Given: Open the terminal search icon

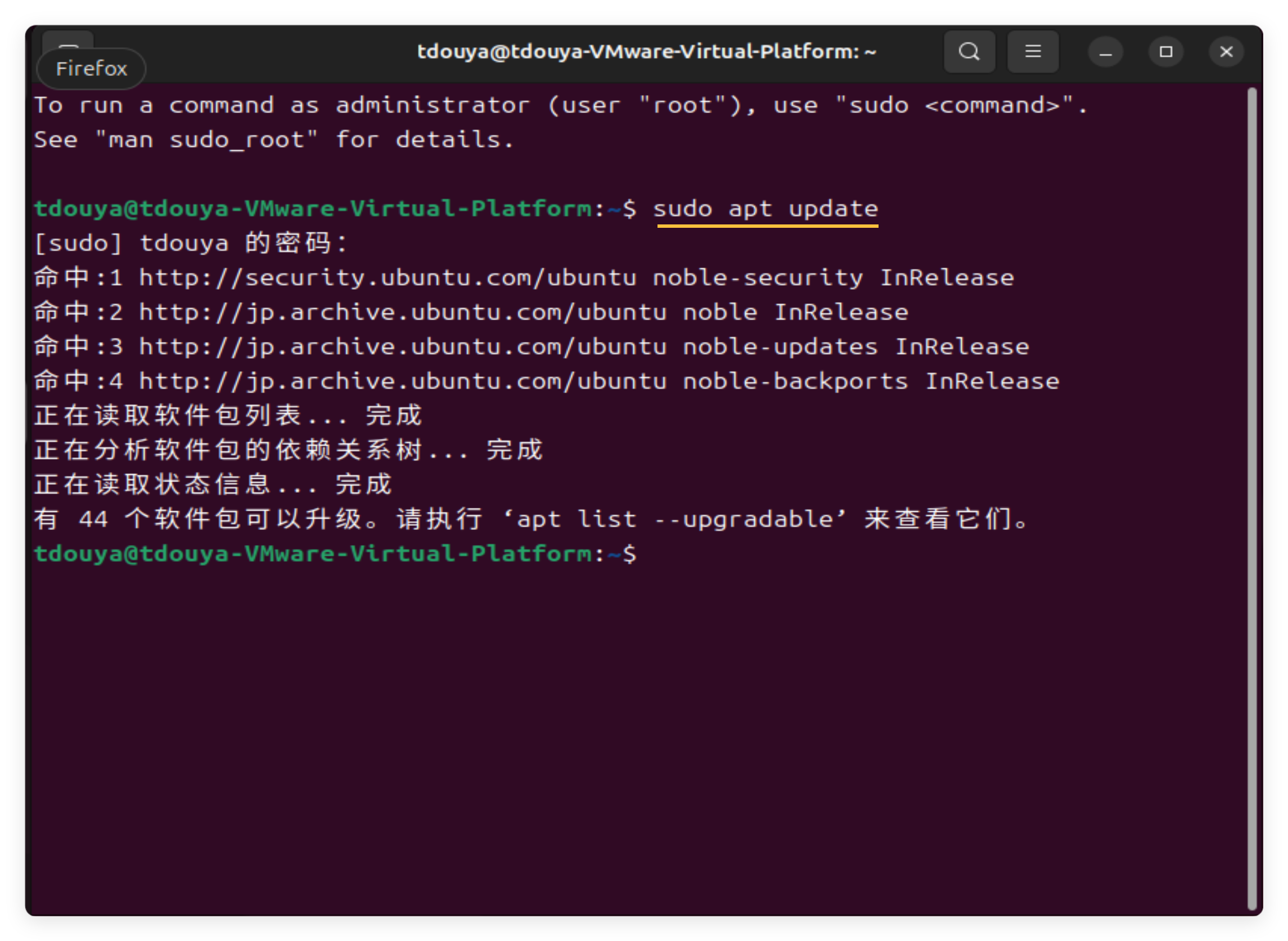Looking at the screenshot, I should 969,52.
